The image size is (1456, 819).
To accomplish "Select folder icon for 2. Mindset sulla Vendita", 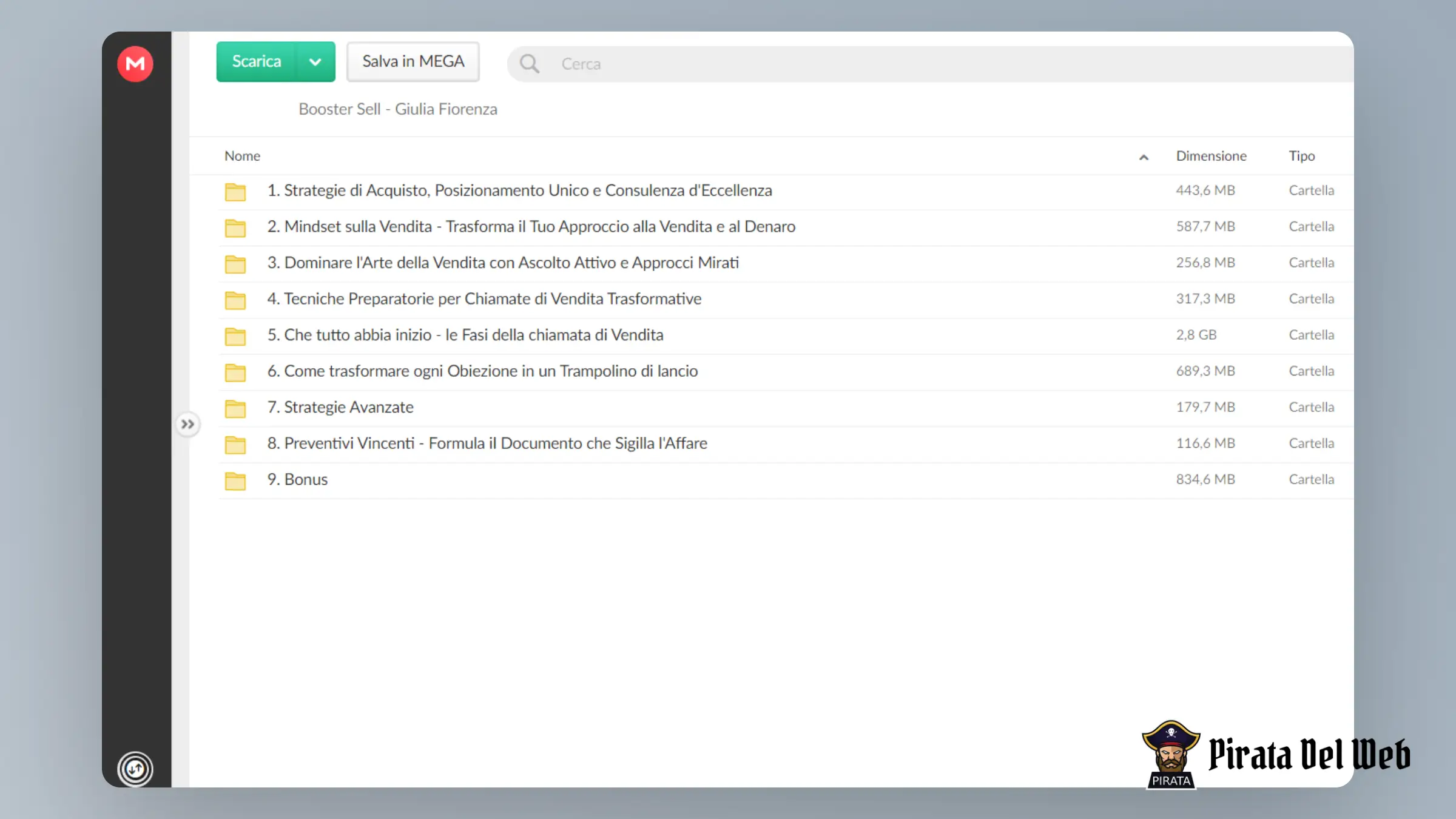I will (235, 227).
